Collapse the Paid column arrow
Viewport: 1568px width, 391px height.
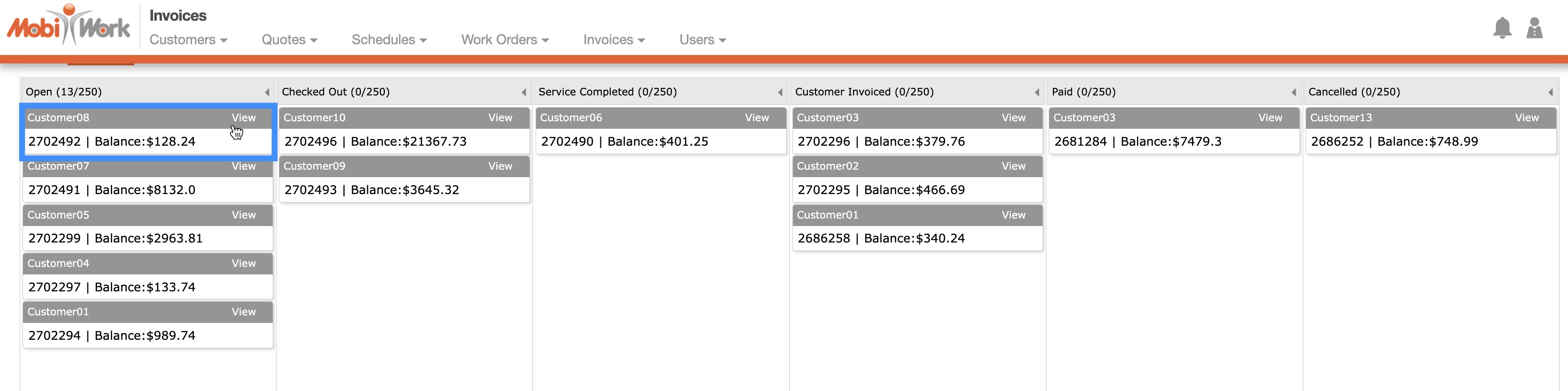(x=1293, y=93)
